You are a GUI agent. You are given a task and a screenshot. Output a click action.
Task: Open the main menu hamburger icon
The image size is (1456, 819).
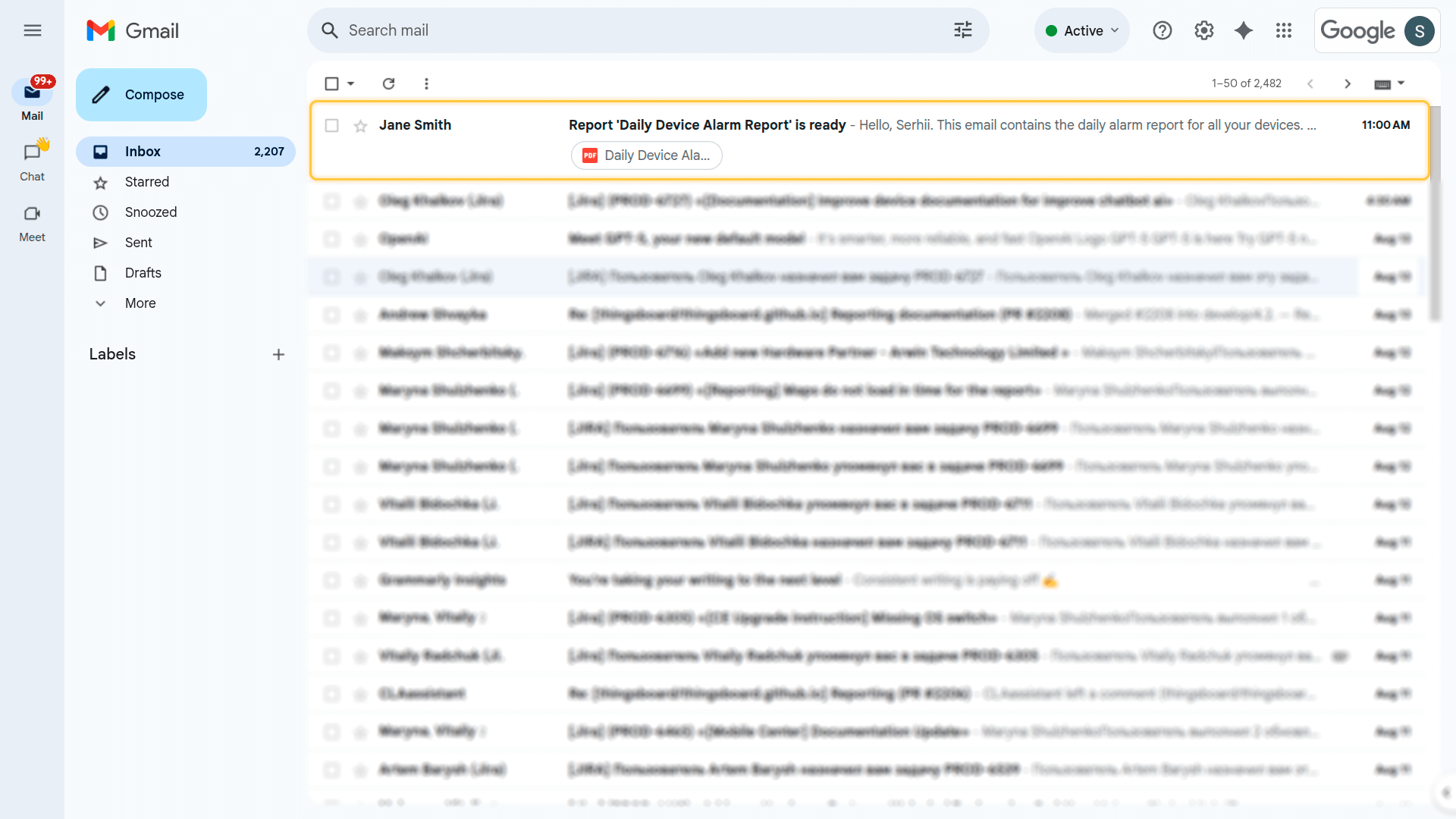pos(32,30)
